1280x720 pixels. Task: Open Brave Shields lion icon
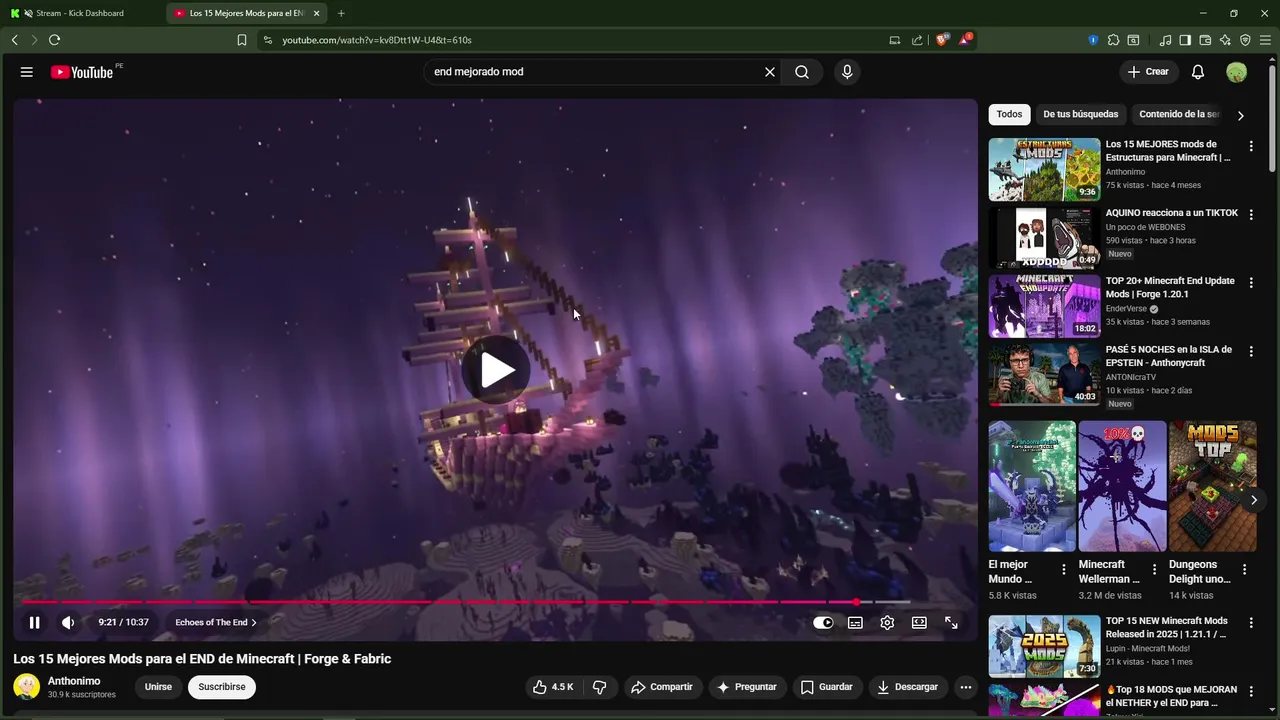[x=942, y=40]
